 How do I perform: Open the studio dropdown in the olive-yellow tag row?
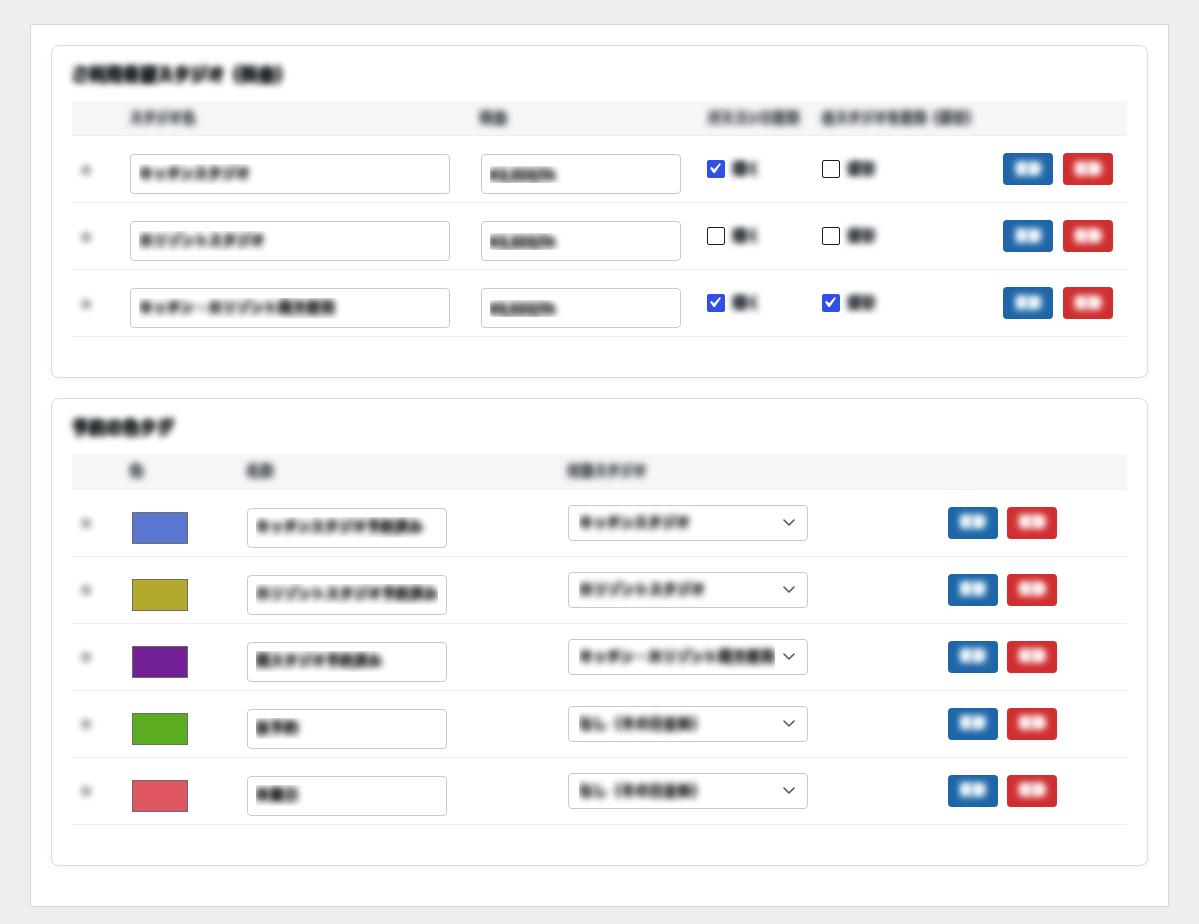tap(687, 590)
